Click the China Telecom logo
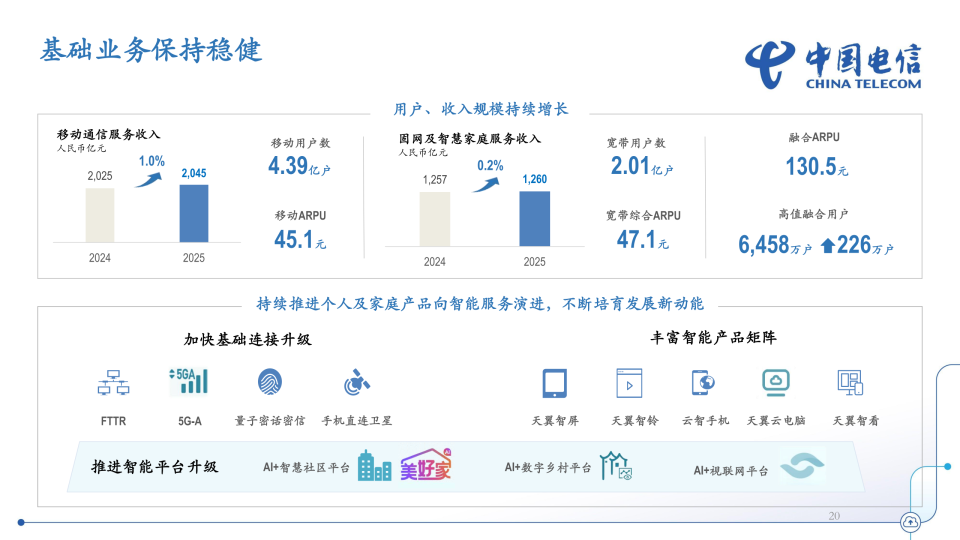This screenshot has height=540, width=960. (x=833, y=65)
